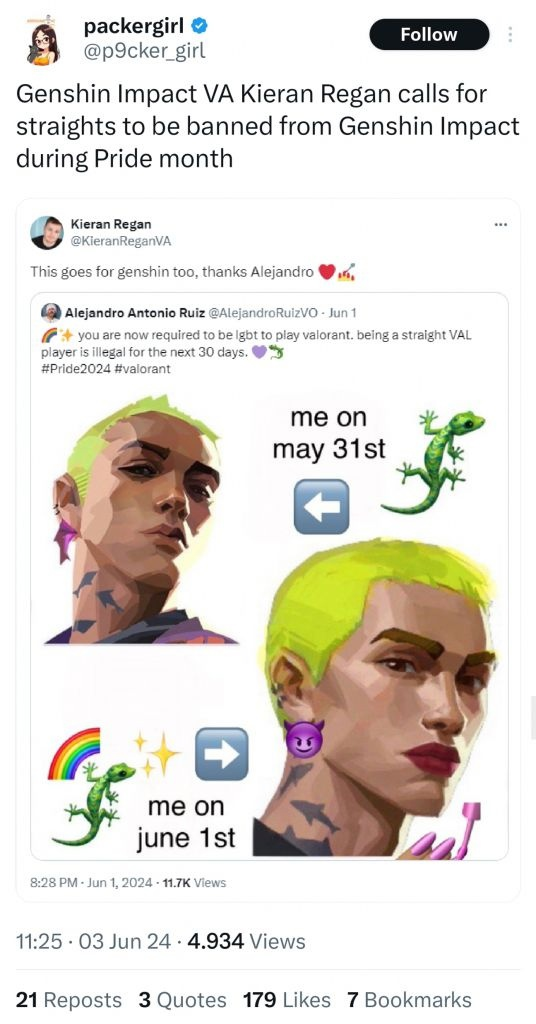Image resolution: width=536 pixels, height=1024 pixels.
Task: Open the quoted tweet's three-dot menu
Action: pos(501,225)
